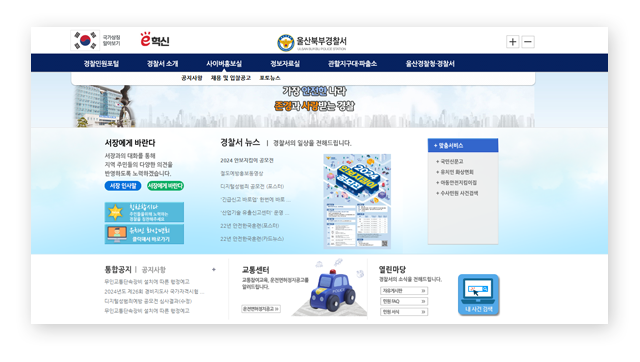The image size is (640, 362).
Task: Select the 공지사항 tab next to 통합공지
Action: click(x=153, y=270)
